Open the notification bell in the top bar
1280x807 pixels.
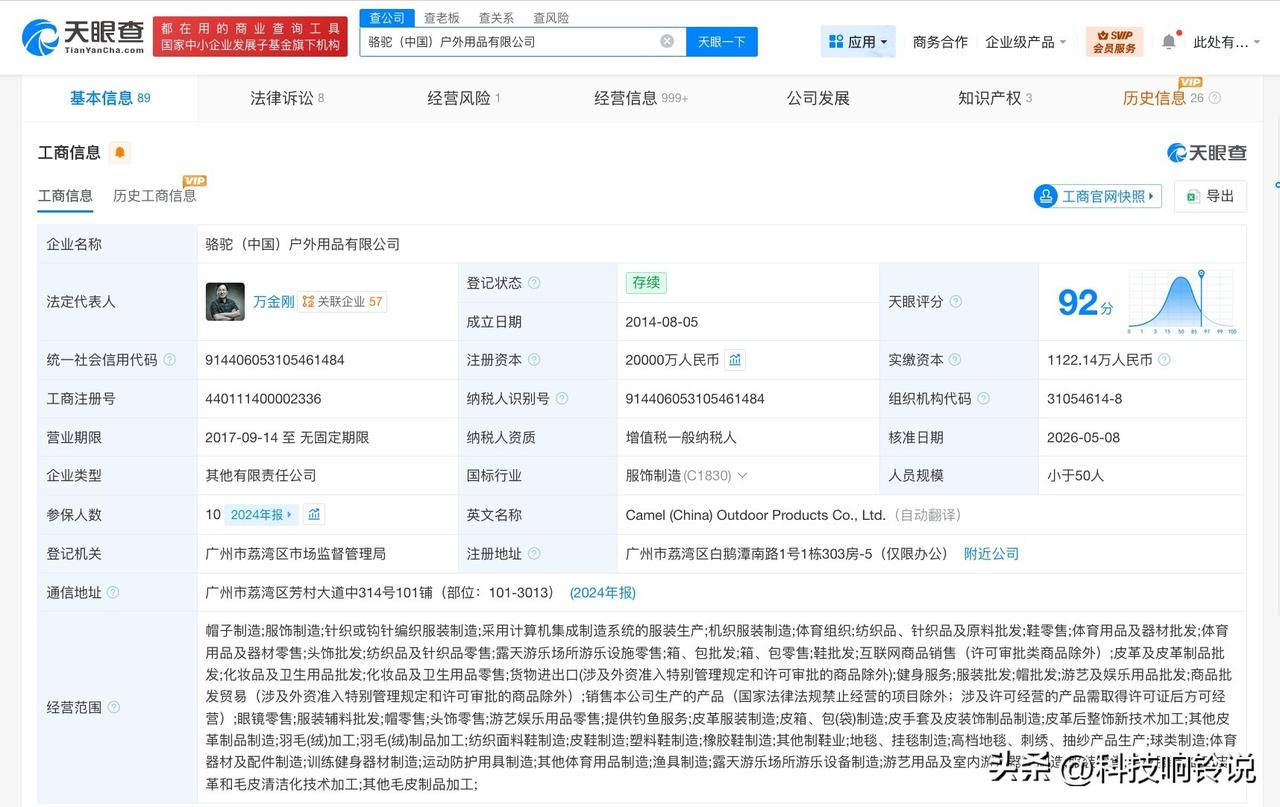(1169, 42)
